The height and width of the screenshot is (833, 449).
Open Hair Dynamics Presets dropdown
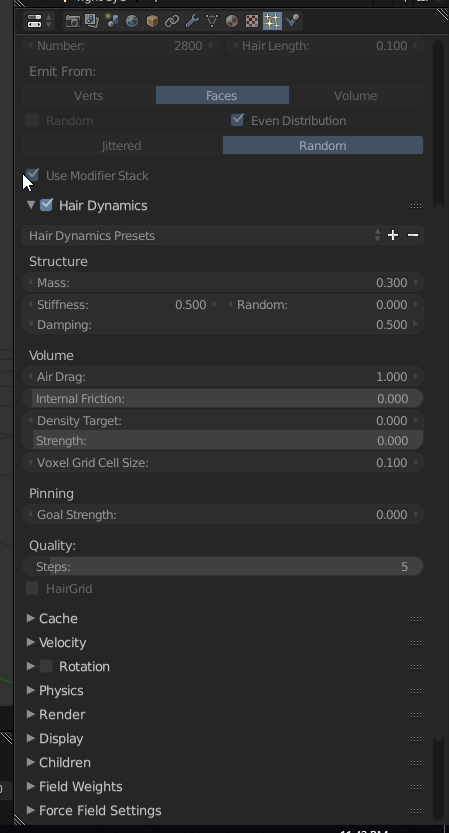203,235
